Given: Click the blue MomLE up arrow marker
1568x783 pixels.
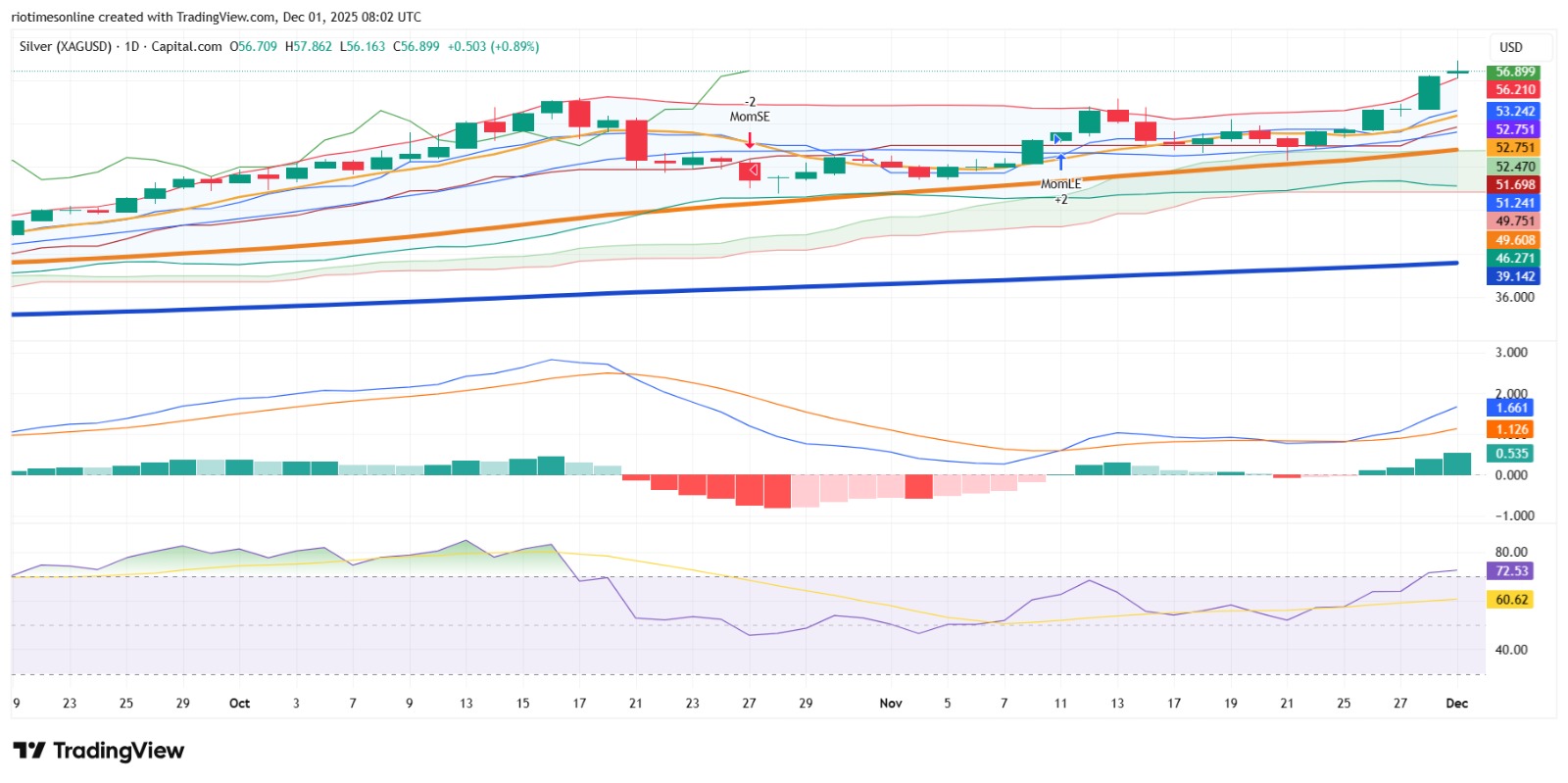Looking at the screenshot, I should click(x=1060, y=162).
